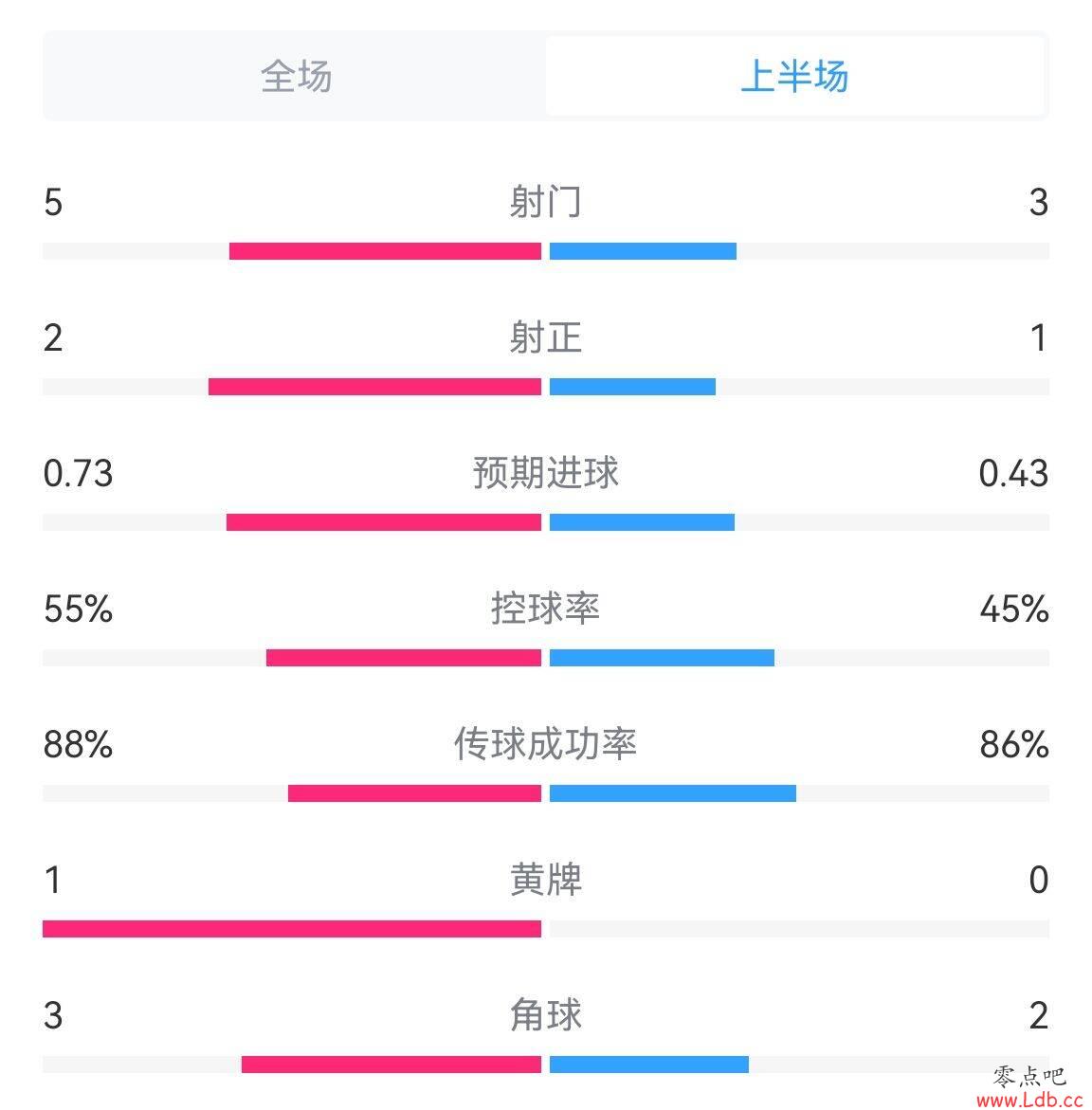1092x1110 pixels.
Task: Click the red 预期进球 bar
Action: [384, 522]
